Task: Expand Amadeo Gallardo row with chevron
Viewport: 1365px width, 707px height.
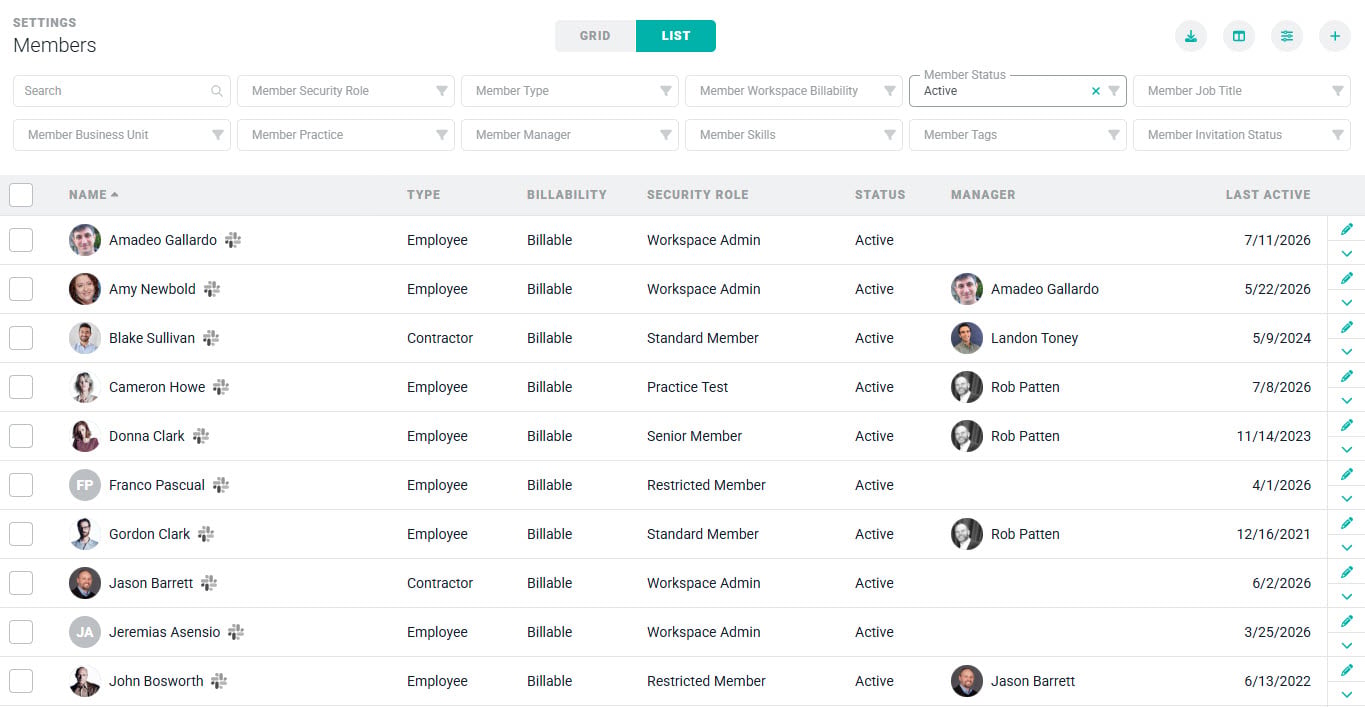Action: pyautogui.click(x=1347, y=254)
